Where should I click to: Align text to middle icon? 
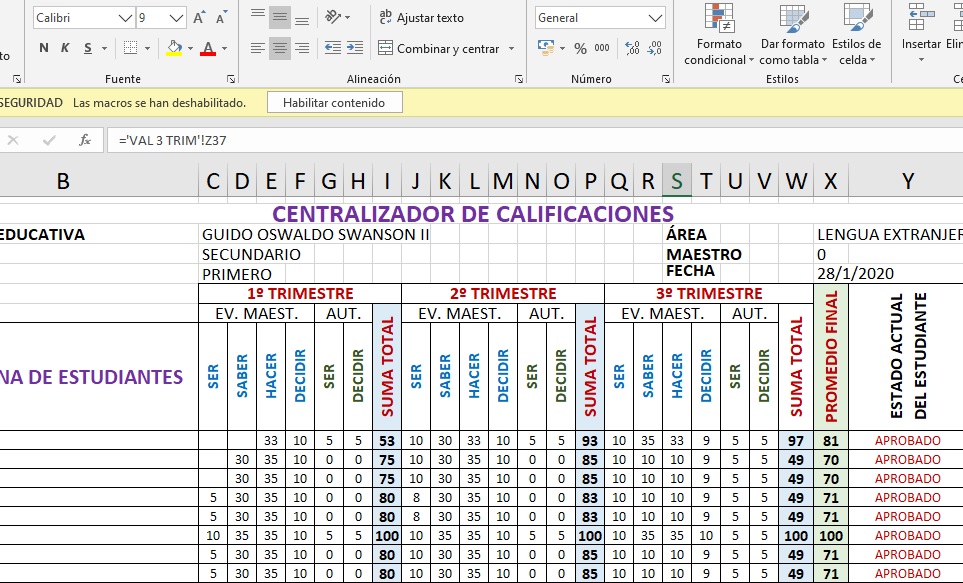[280, 17]
